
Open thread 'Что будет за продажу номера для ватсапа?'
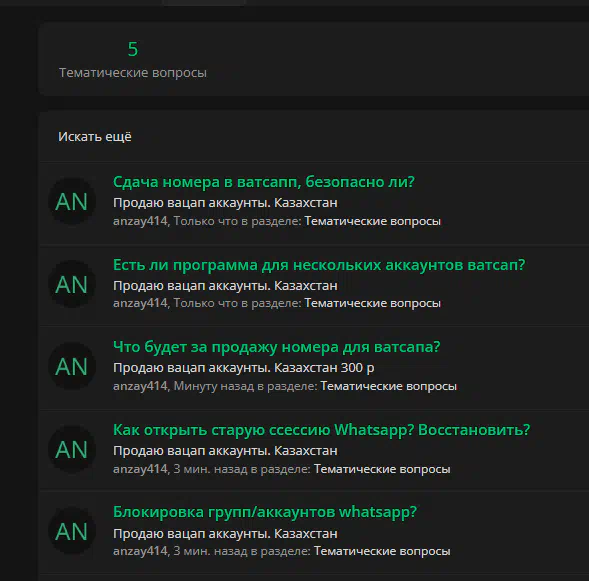tap(276, 347)
